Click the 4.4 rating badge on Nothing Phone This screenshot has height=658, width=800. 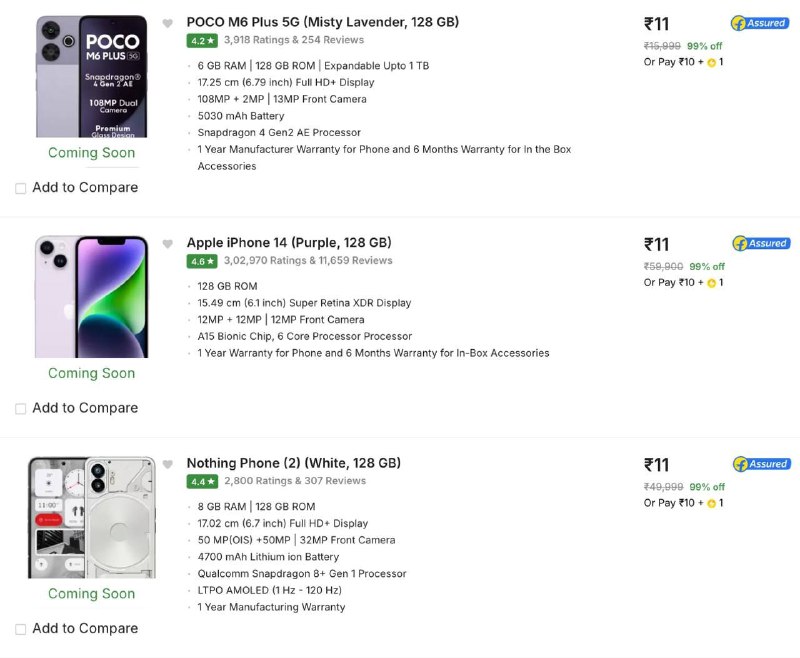[201, 482]
